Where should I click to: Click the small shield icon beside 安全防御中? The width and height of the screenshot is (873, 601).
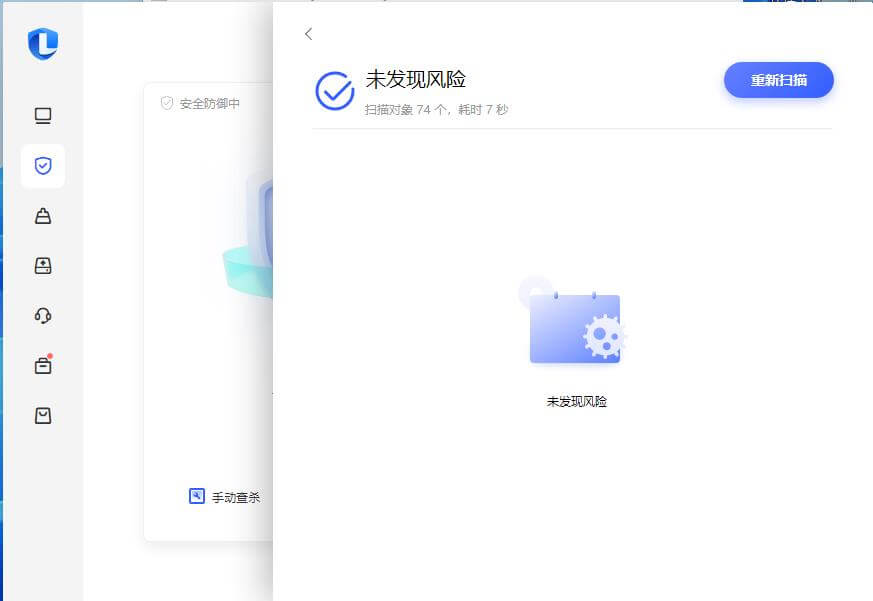tap(166, 103)
